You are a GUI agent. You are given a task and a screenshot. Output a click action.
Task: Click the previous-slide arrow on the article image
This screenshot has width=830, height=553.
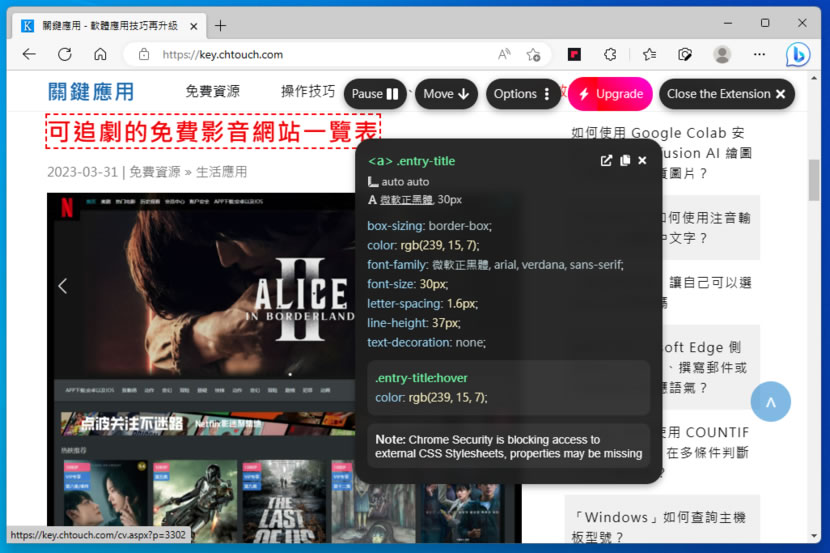[x=62, y=286]
